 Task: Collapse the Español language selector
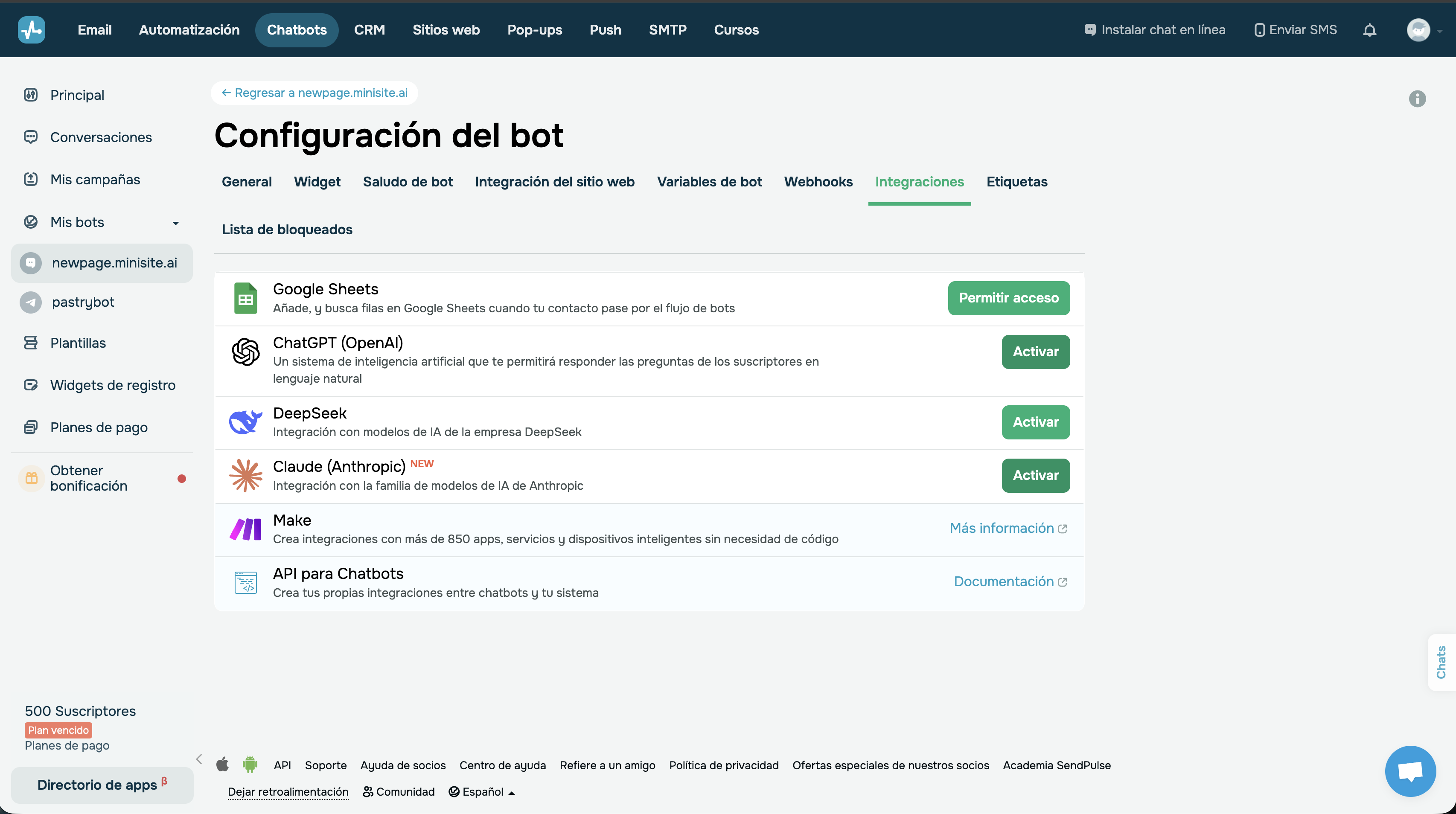(482, 791)
